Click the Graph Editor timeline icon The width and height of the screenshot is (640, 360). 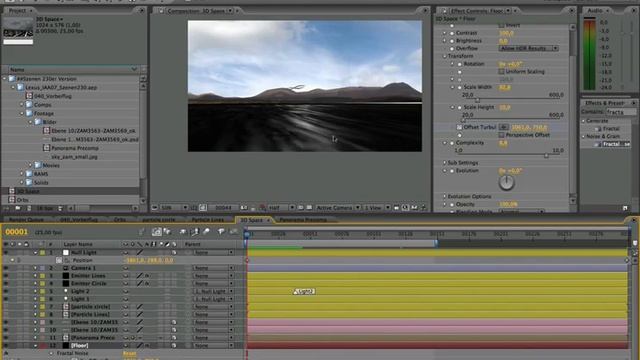pos(233,232)
